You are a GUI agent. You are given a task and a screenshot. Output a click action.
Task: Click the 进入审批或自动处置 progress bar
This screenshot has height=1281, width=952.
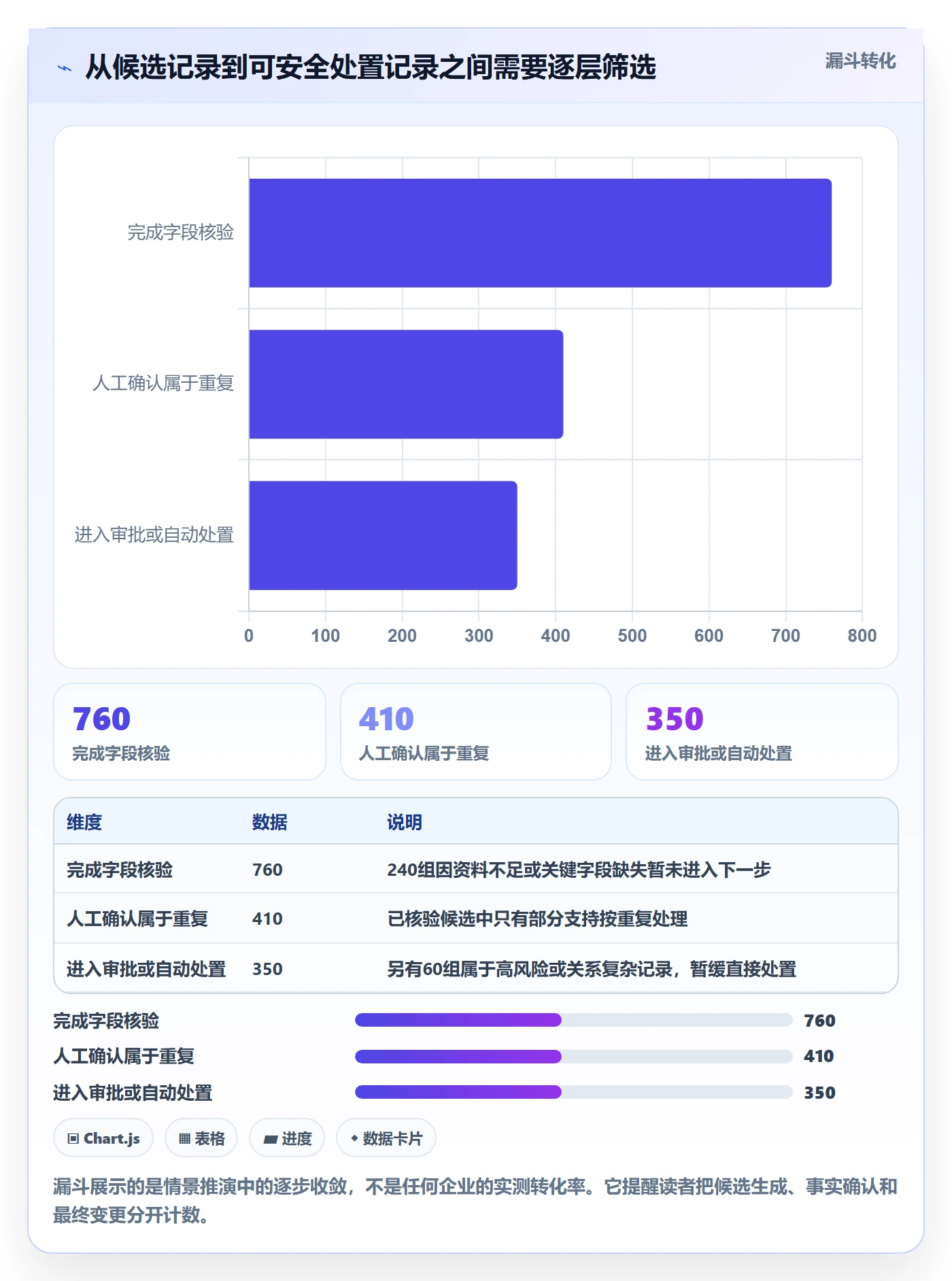tap(574, 1092)
